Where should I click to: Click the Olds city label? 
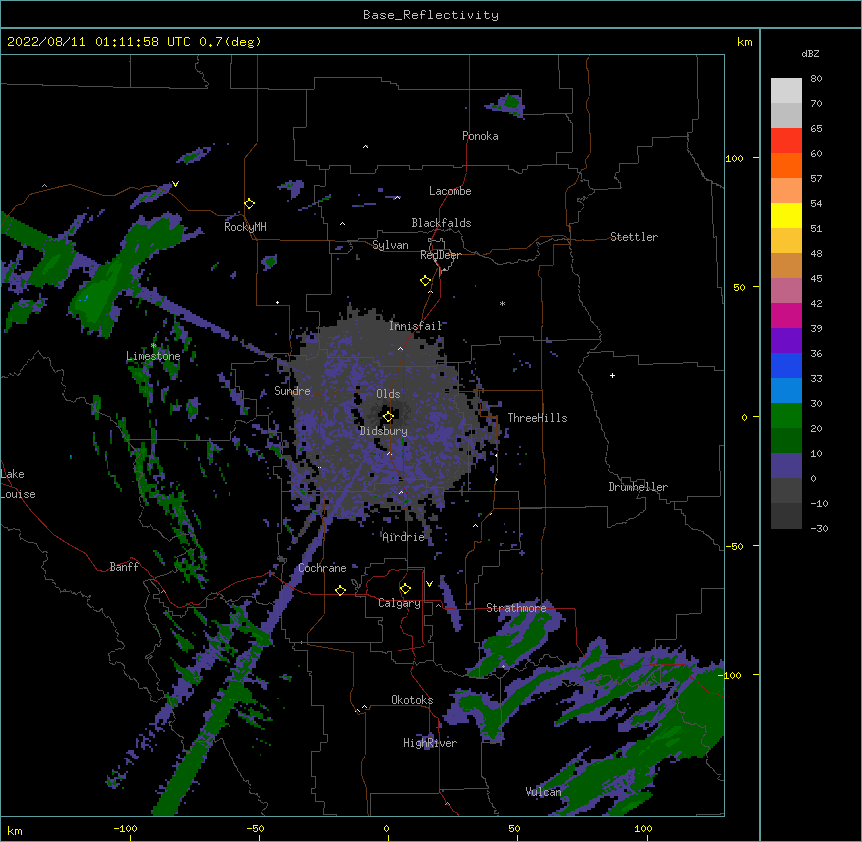point(388,394)
